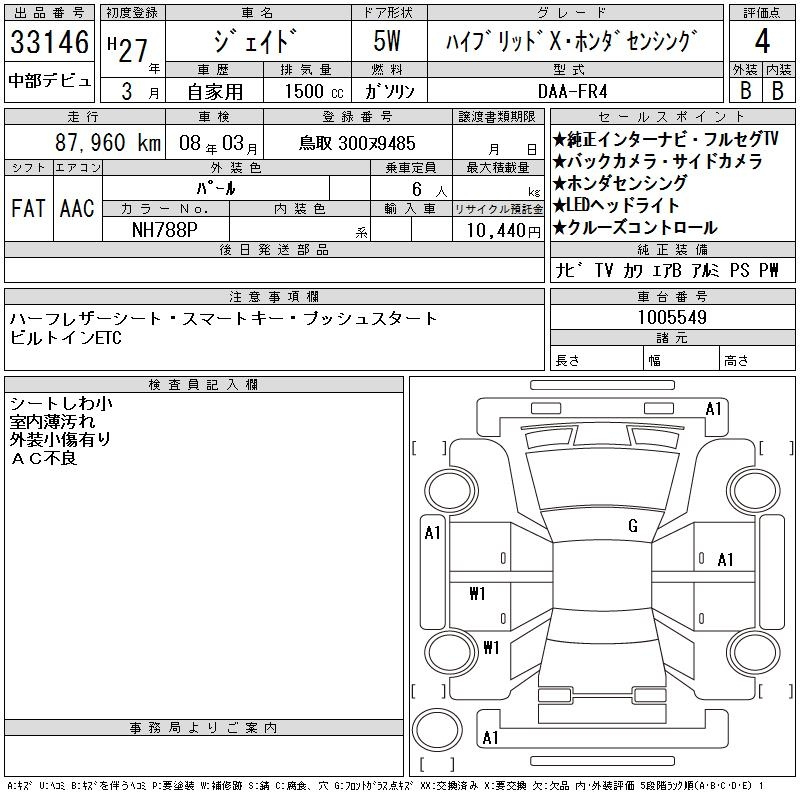Viewport: 800px width, 800px height.
Task: Select the ★クルーズコントロール sales point
Action: coord(636,228)
